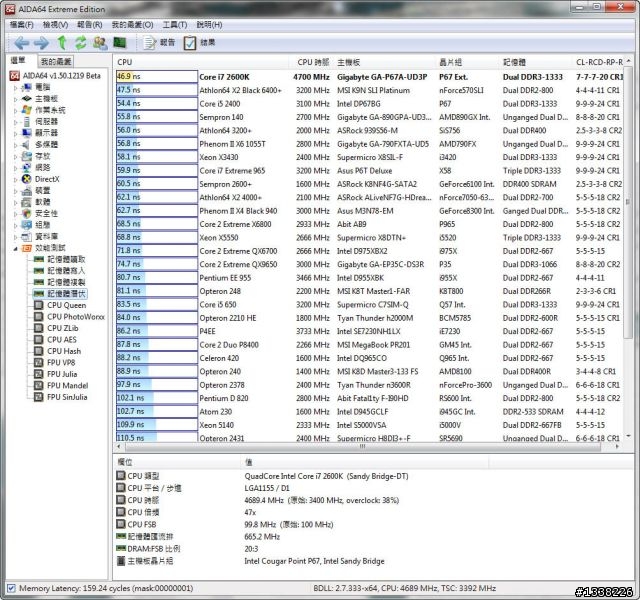Open the FPU Julia benchmark
The width and height of the screenshot is (640, 600).
(x=62, y=373)
